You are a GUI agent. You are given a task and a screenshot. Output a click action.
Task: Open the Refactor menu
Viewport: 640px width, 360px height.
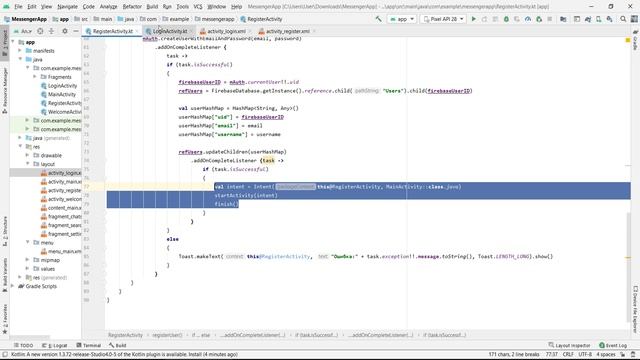pos(132,7)
